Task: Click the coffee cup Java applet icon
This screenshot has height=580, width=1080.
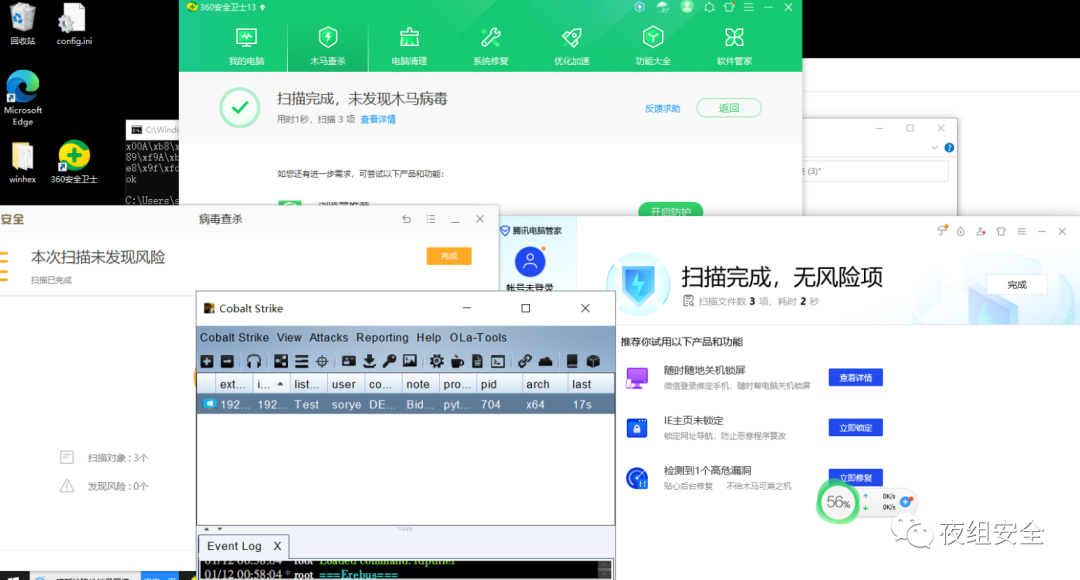Action: [x=457, y=361]
